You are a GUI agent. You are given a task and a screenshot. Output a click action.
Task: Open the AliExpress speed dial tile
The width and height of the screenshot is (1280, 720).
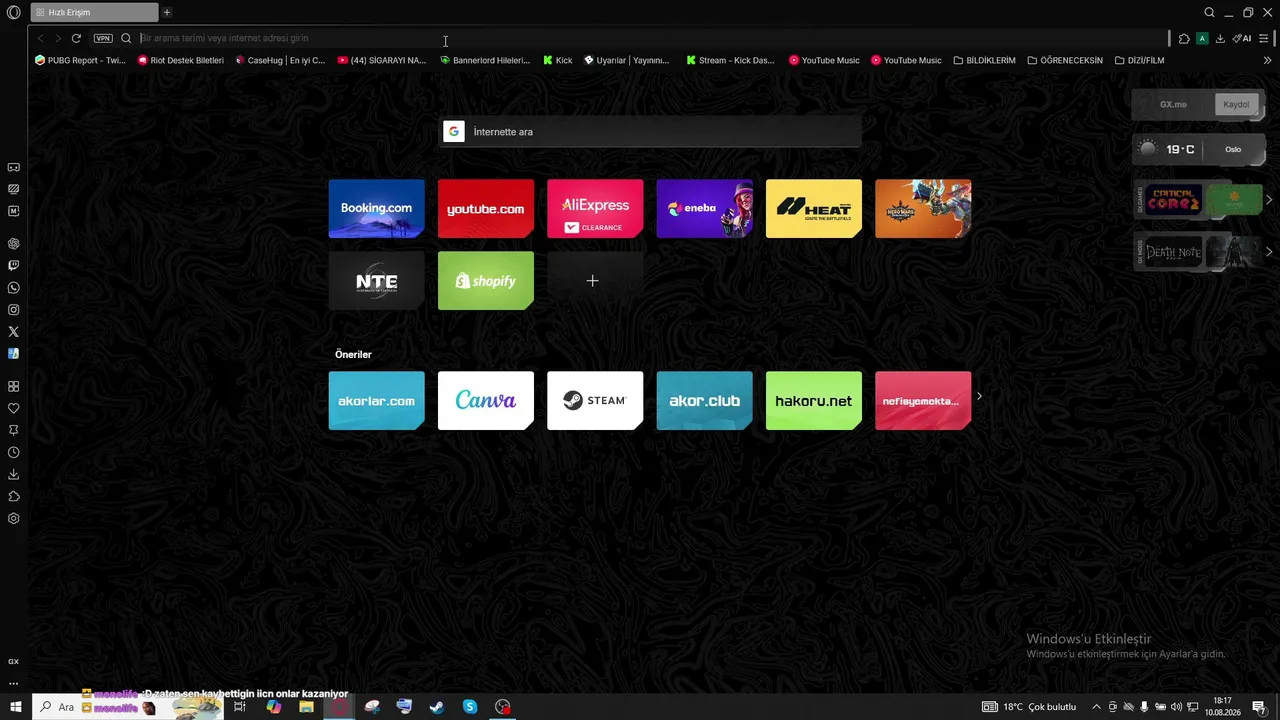[x=595, y=209]
